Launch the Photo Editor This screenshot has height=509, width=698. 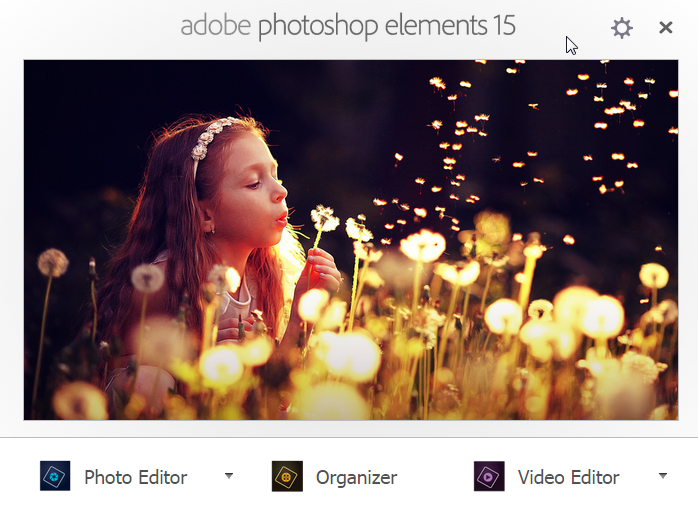135,477
